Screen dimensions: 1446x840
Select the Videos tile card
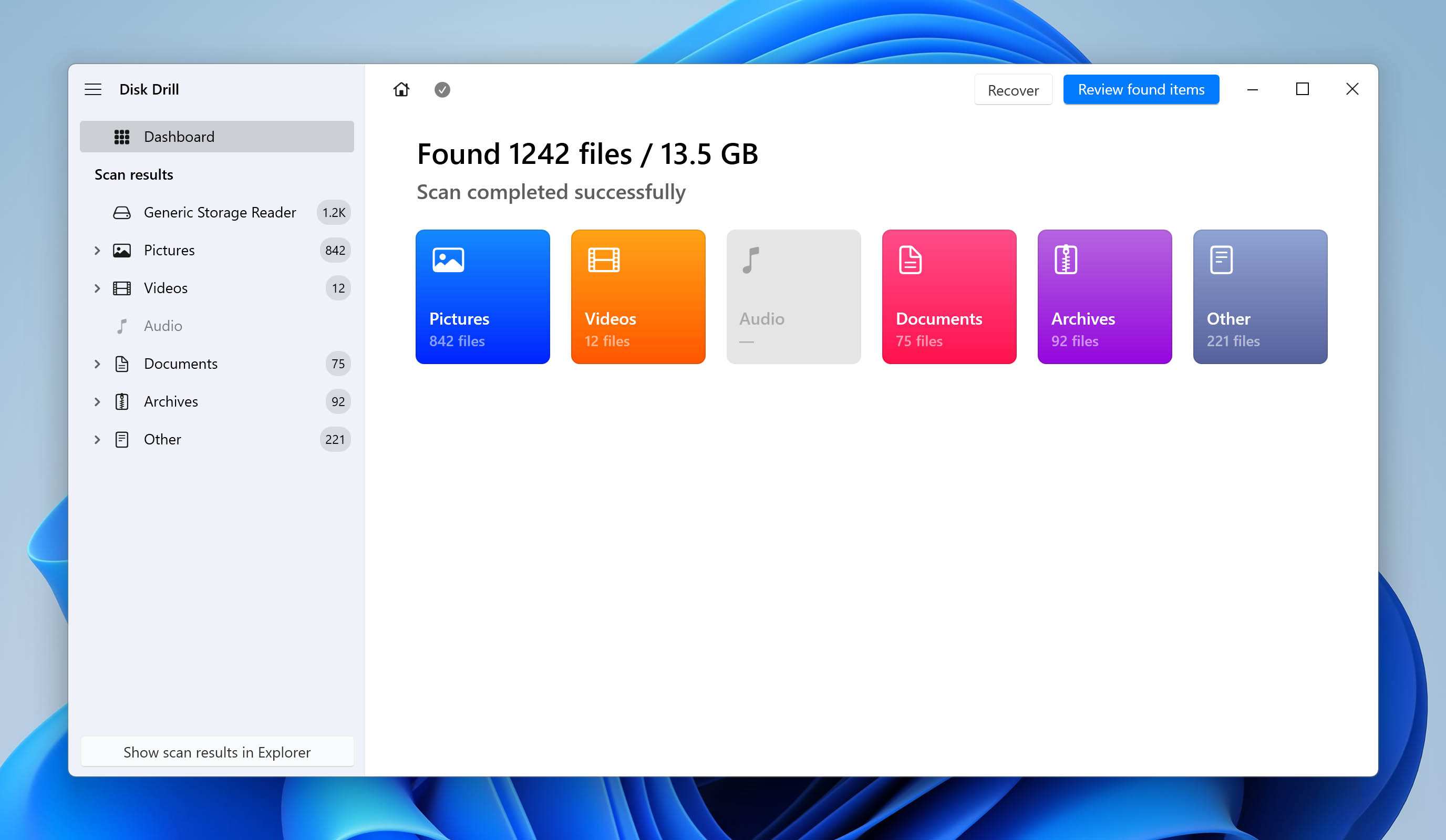[638, 296]
